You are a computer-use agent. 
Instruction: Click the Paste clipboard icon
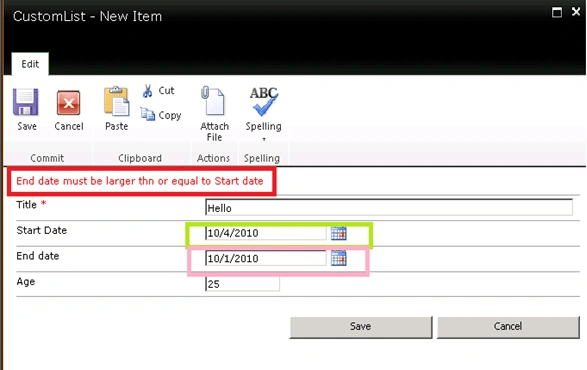pos(116,101)
